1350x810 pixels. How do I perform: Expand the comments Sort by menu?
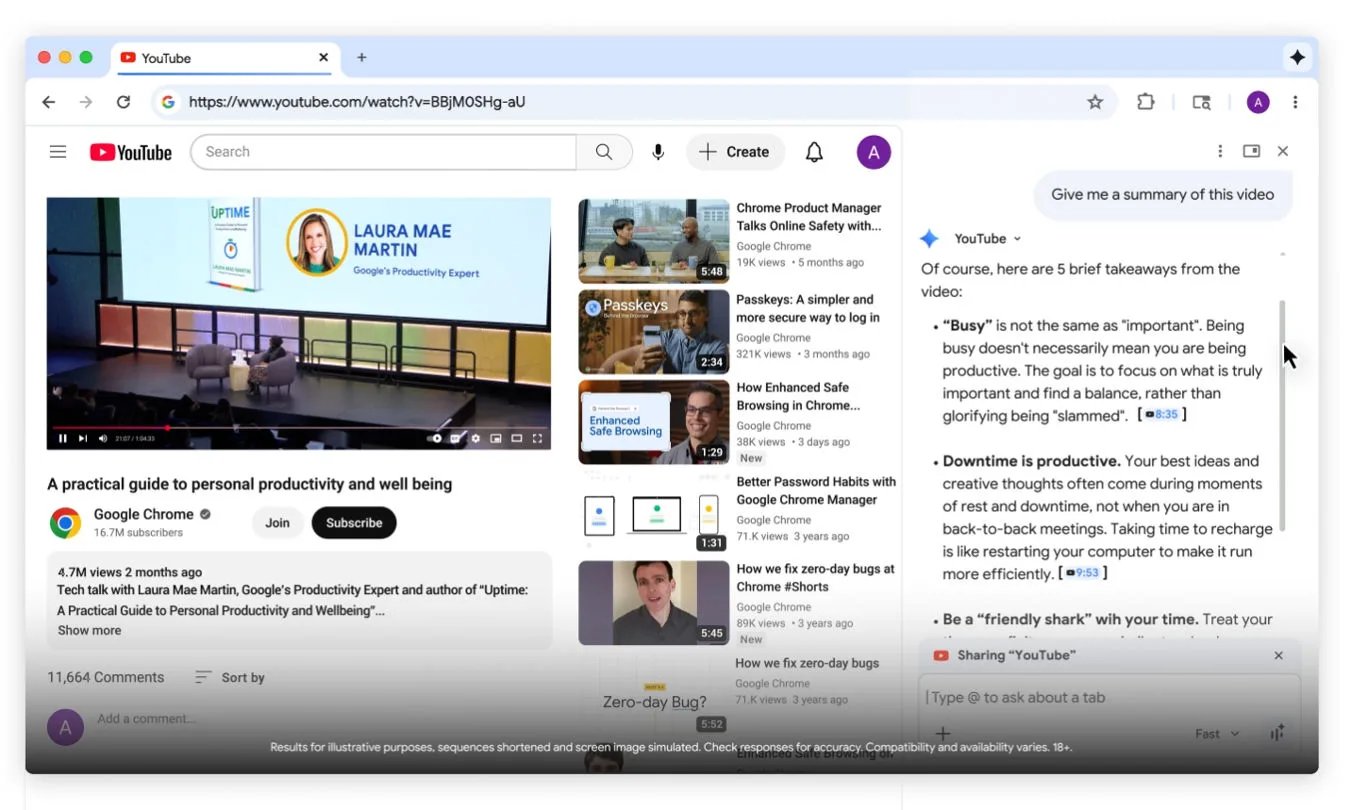[230, 678]
